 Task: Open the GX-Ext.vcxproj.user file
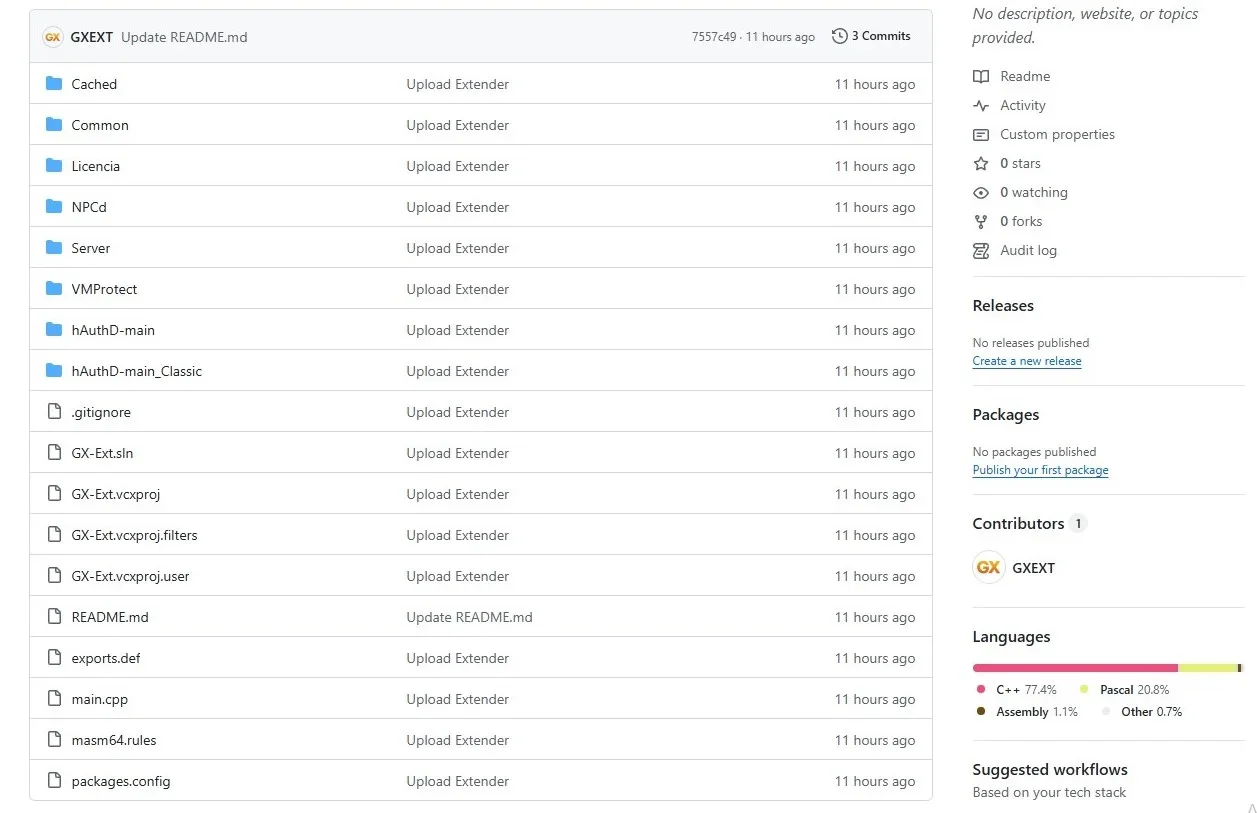click(131, 576)
